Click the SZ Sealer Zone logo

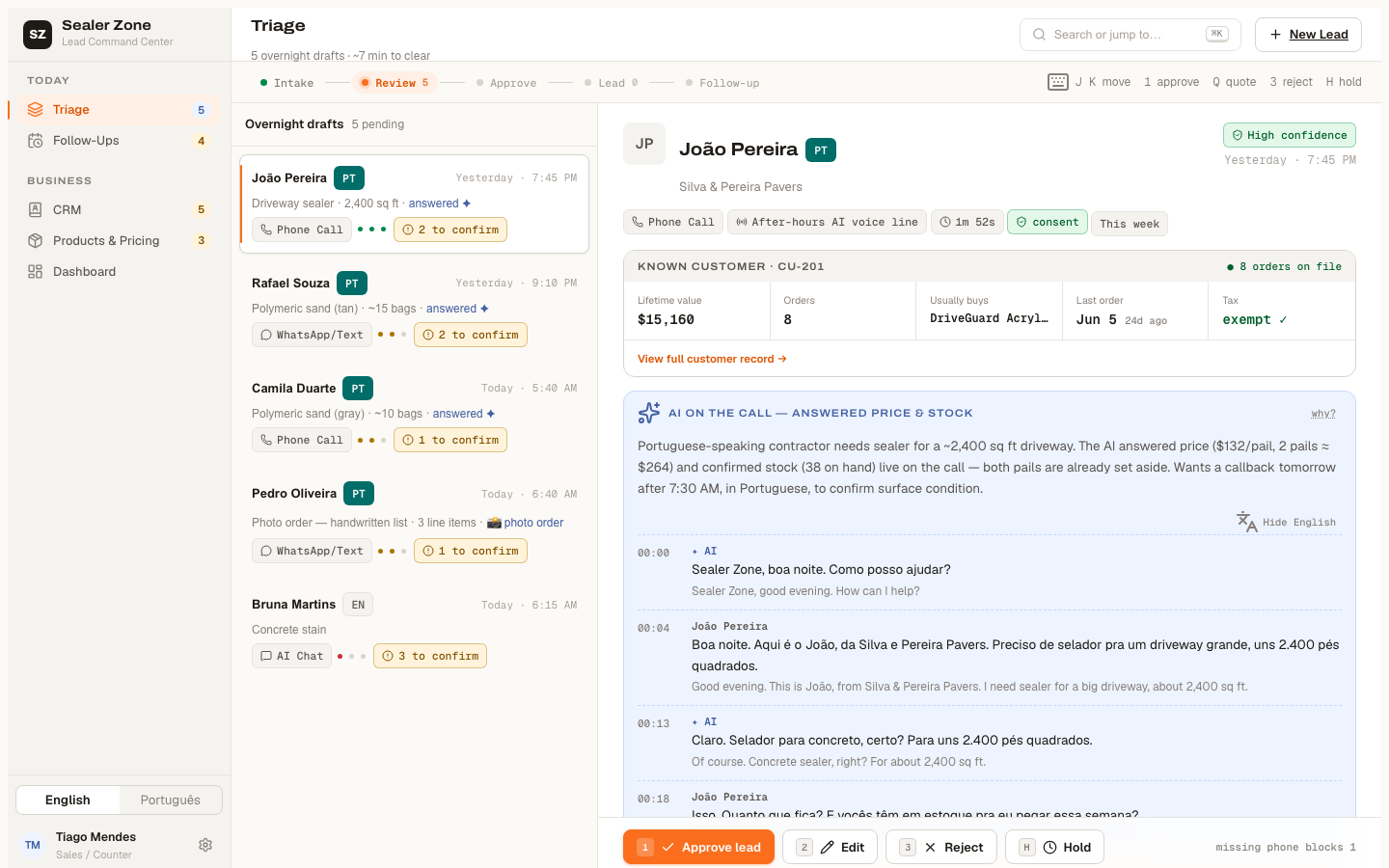pos(38,34)
